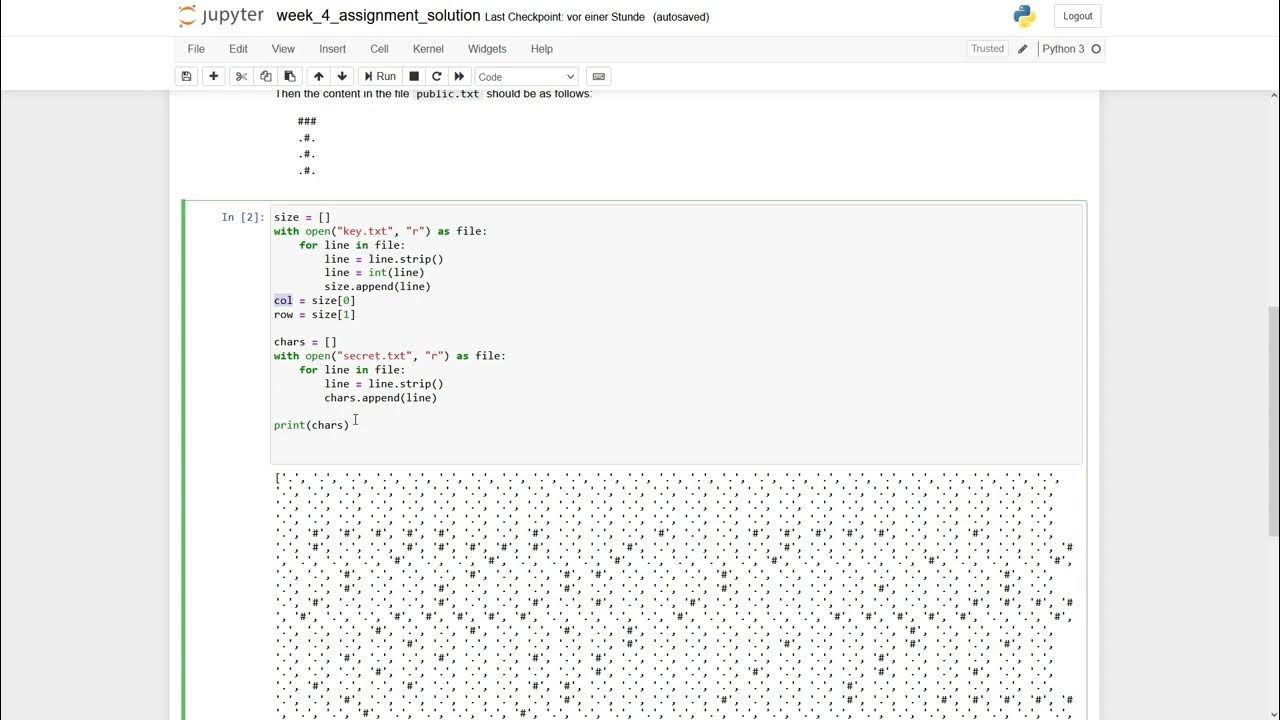Restart kernel and rerun all cells icon
This screenshot has height=720, width=1280.
tap(459, 76)
